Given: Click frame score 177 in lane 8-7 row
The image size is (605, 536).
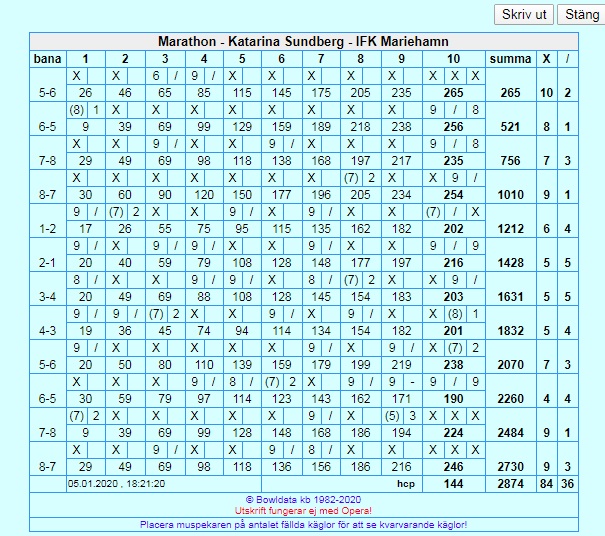Looking at the screenshot, I should [282, 194].
